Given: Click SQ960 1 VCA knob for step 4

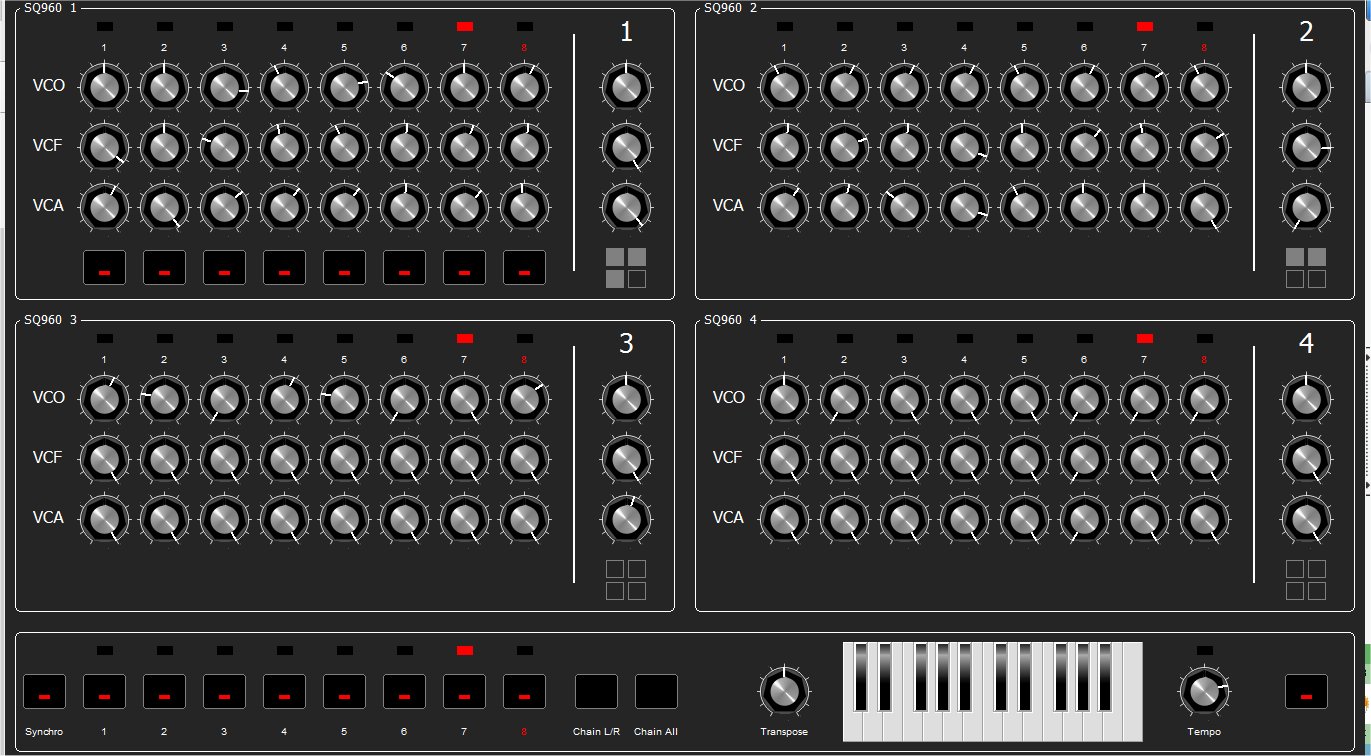Looking at the screenshot, I should coord(284,207).
